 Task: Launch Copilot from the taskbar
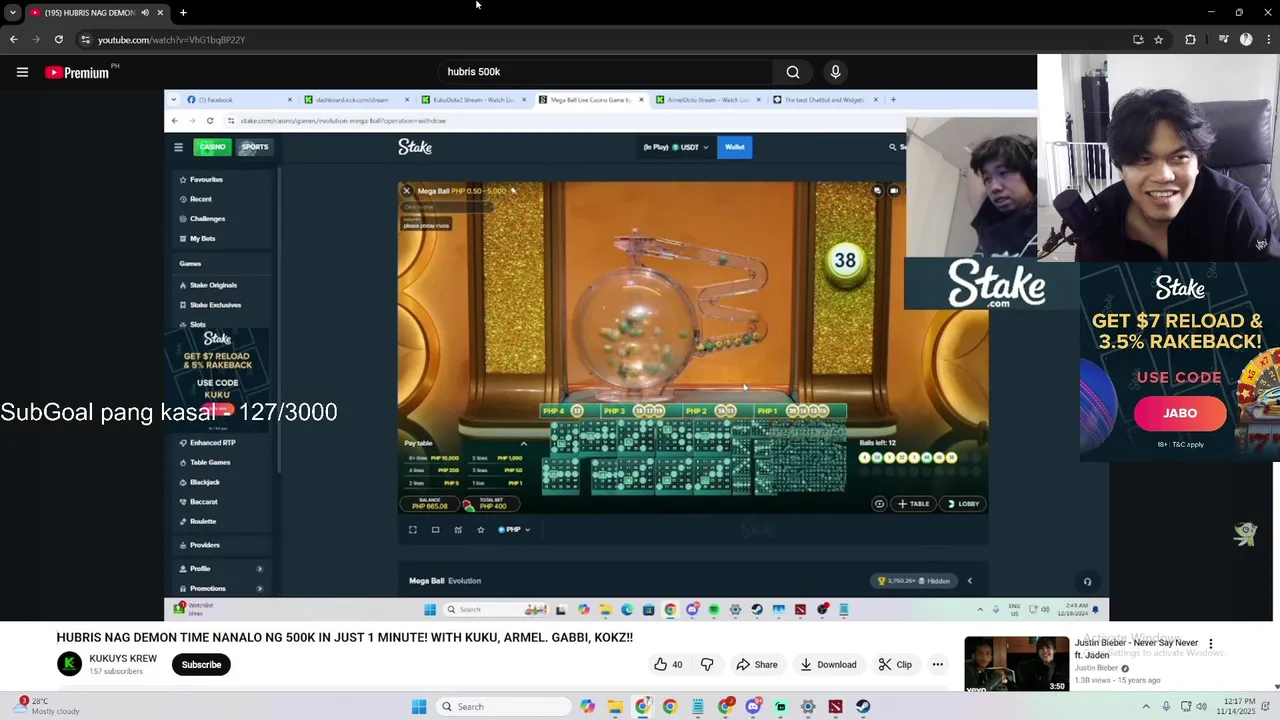(x=587, y=707)
